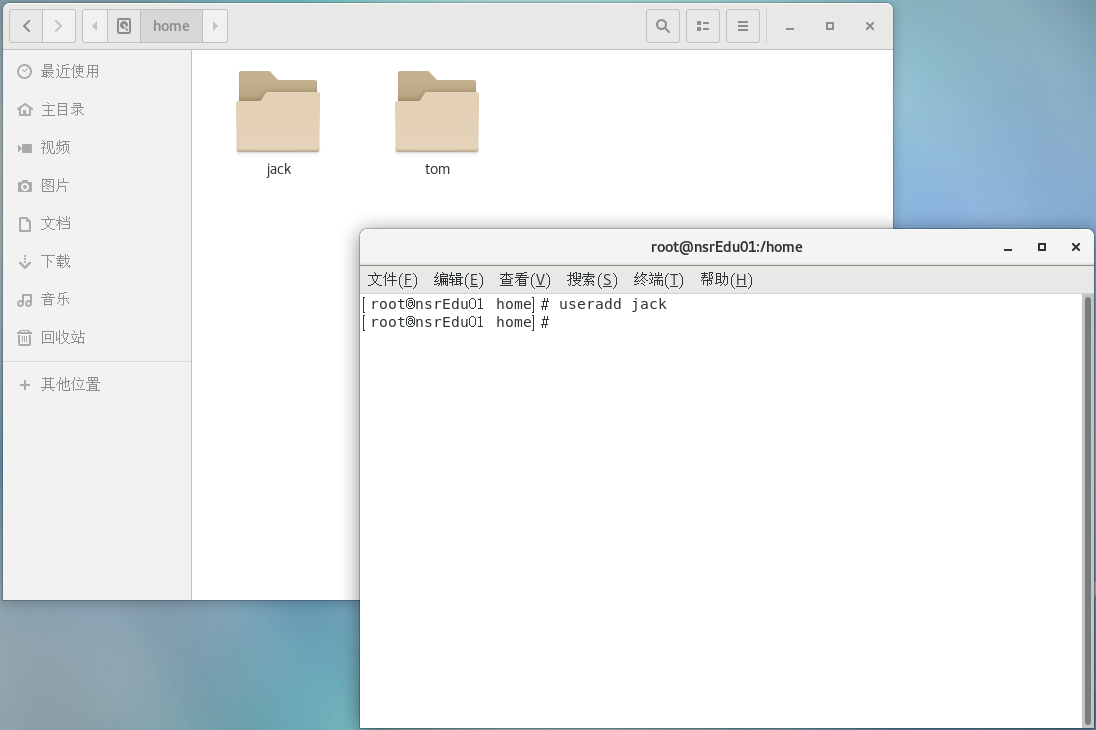Open terminal Help menu (帮助)
The image size is (1096, 730).
coord(726,280)
